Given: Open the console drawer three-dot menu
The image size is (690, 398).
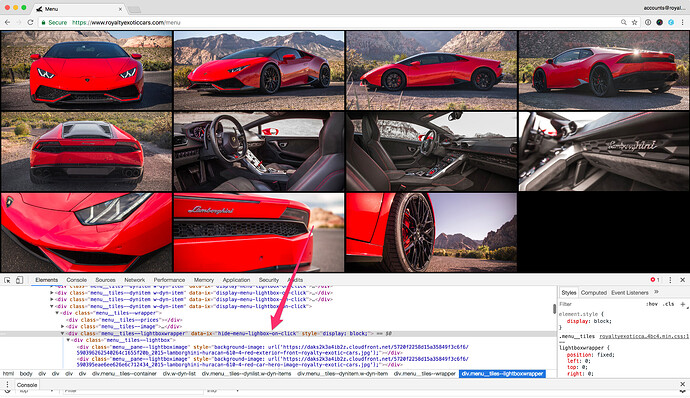Looking at the screenshot, I should click(7, 384).
